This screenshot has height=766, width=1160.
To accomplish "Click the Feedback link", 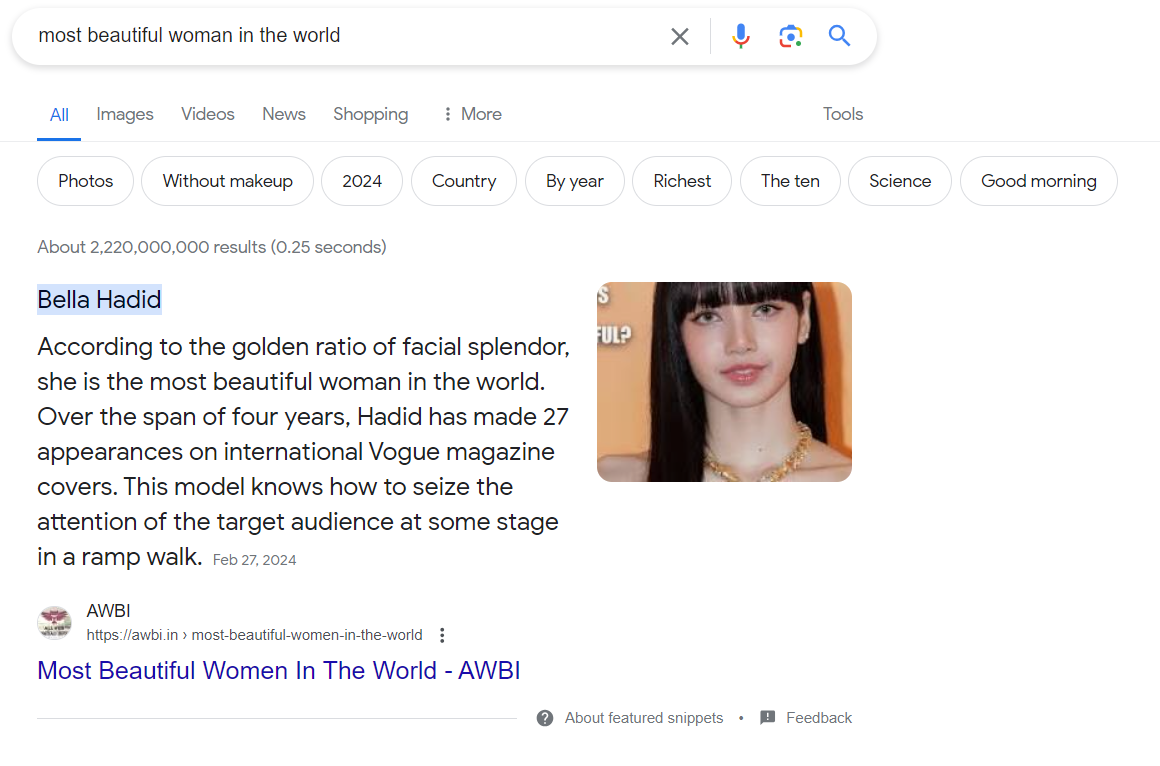I will [x=819, y=718].
